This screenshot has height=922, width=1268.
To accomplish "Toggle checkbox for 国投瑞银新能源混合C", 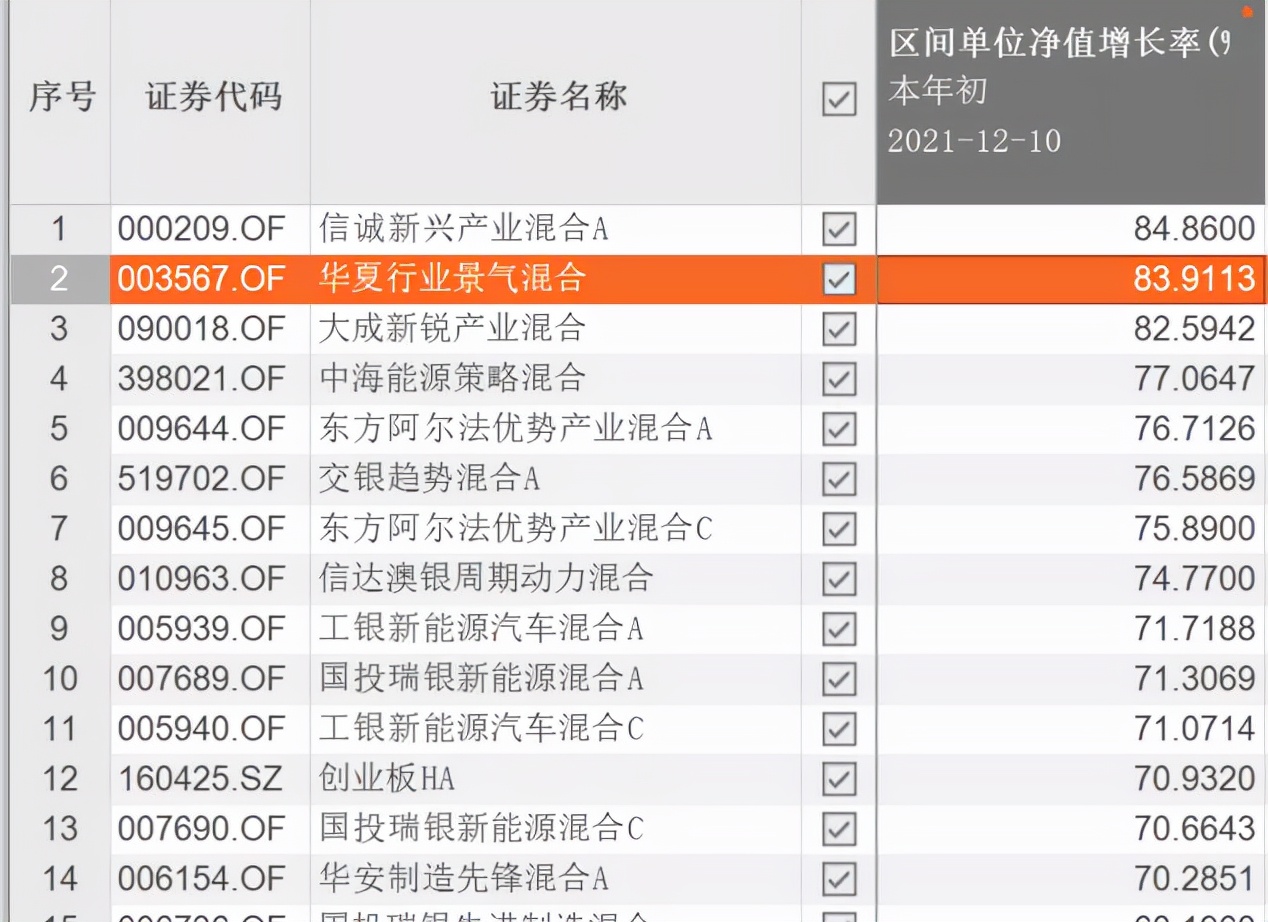I will pos(839,829).
